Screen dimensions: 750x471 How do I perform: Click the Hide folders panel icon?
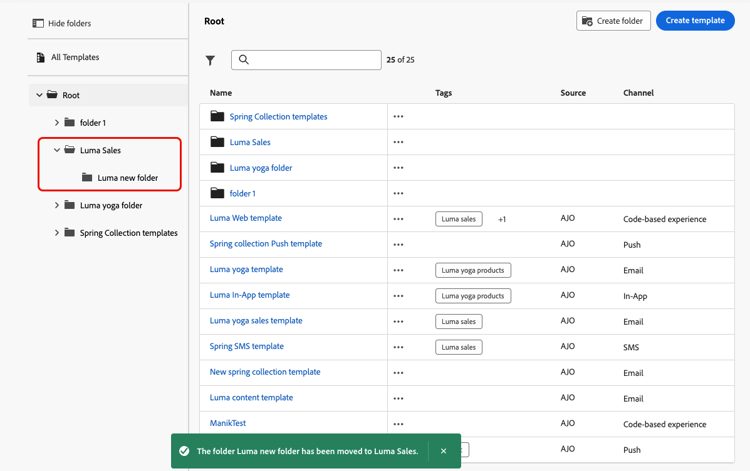tap(38, 23)
